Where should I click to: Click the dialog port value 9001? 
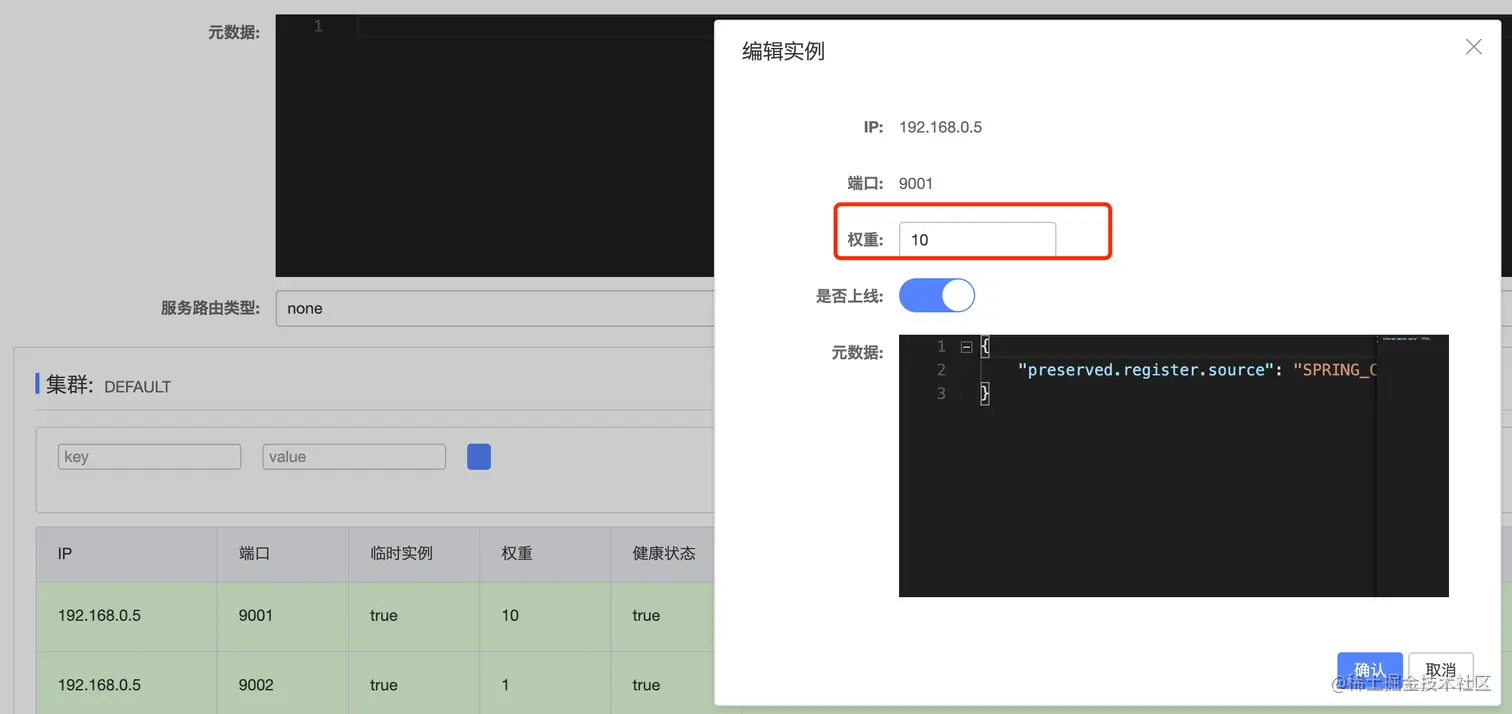pos(916,183)
